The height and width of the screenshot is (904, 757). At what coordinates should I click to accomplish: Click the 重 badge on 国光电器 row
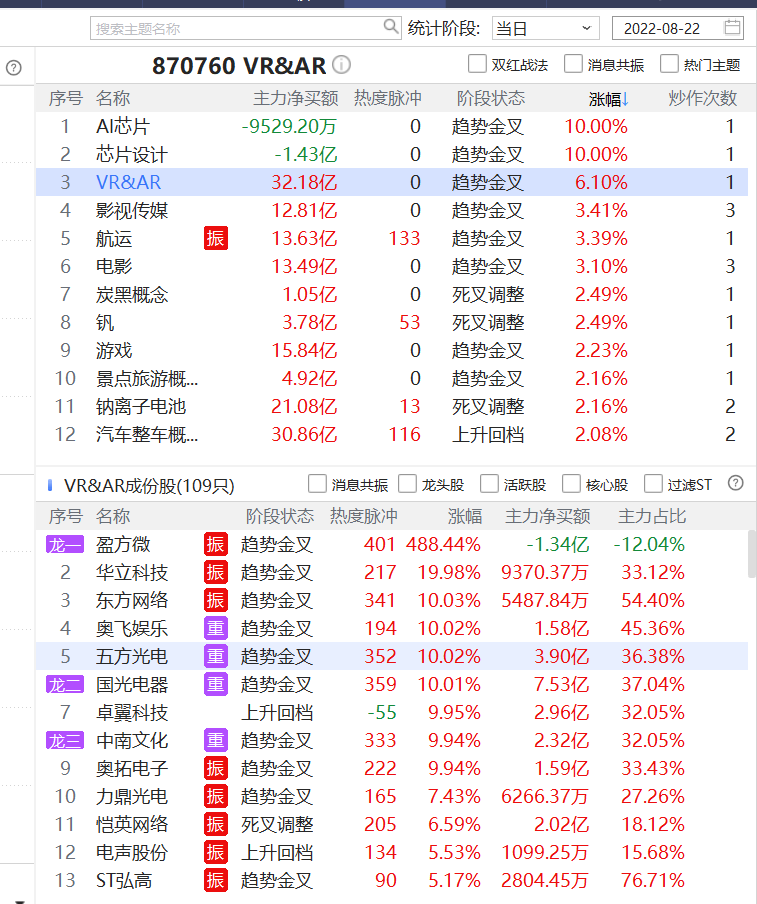pos(216,684)
